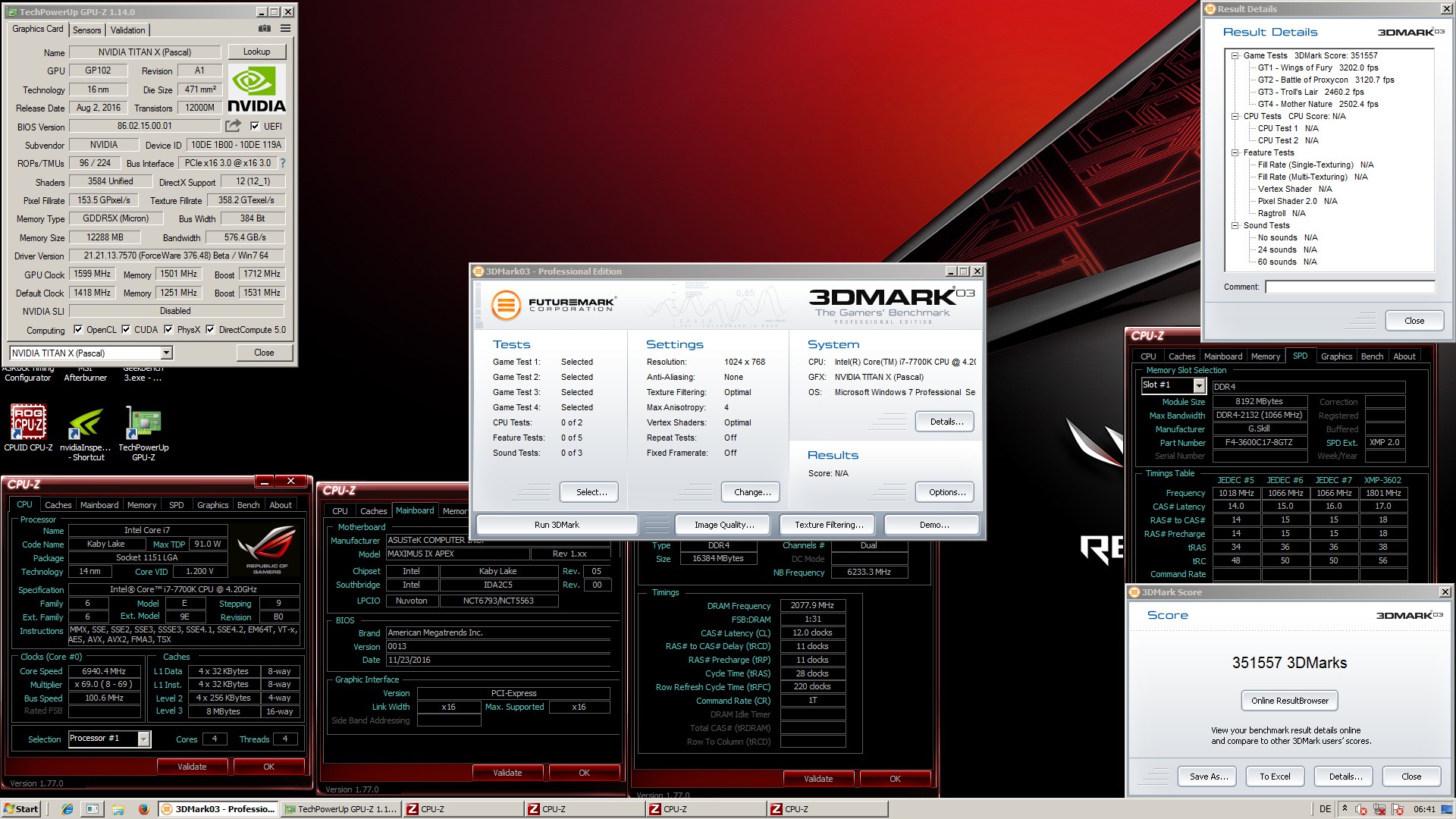The width and height of the screenshot is (1456, 819).
Task: Click Details... in the 3DMark Score window
Action: tap(1345, 777)
